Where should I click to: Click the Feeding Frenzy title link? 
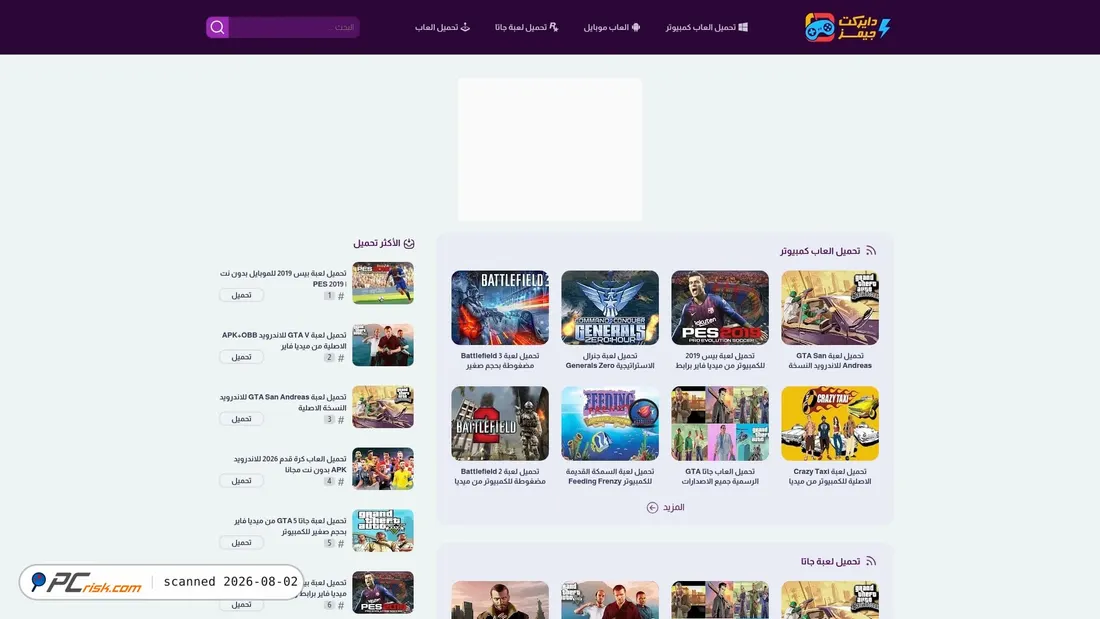tap(610, 477)
